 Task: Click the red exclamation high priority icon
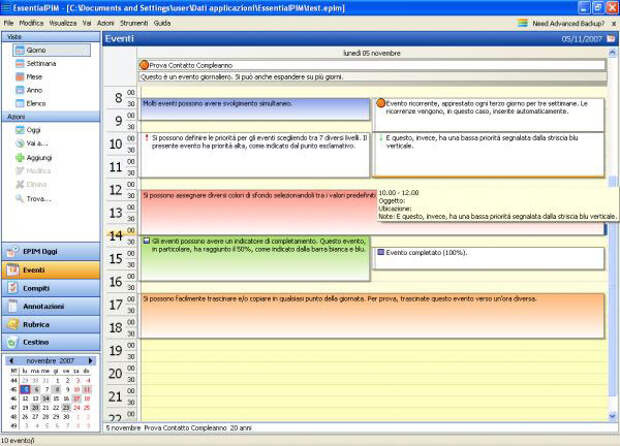147,138
